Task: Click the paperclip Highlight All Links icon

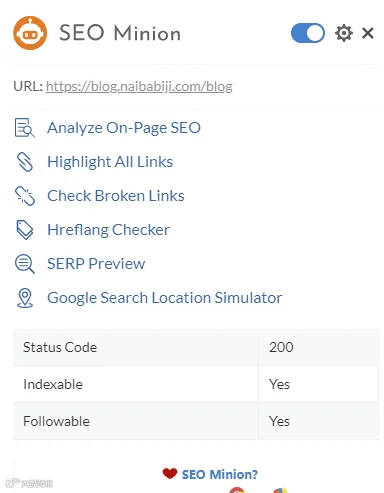Action: (x=25, y=162)
